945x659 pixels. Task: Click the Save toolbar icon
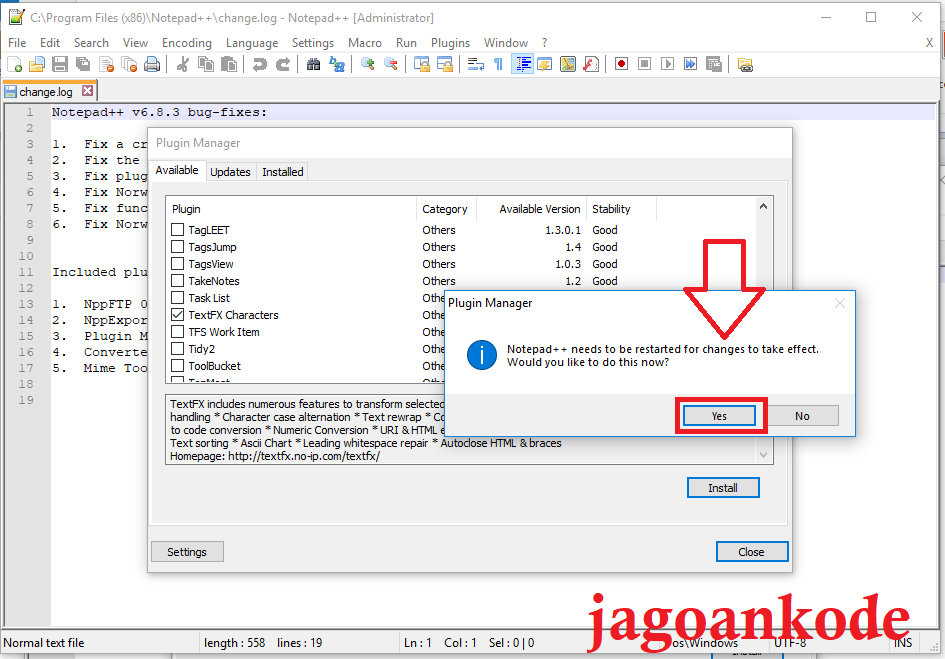60,64
